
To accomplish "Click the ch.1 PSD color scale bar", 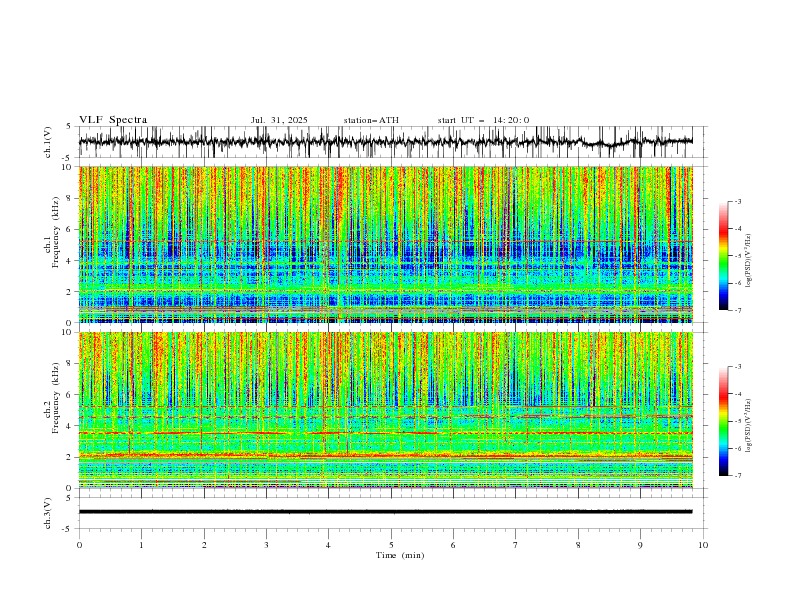I will click(723, 256).
